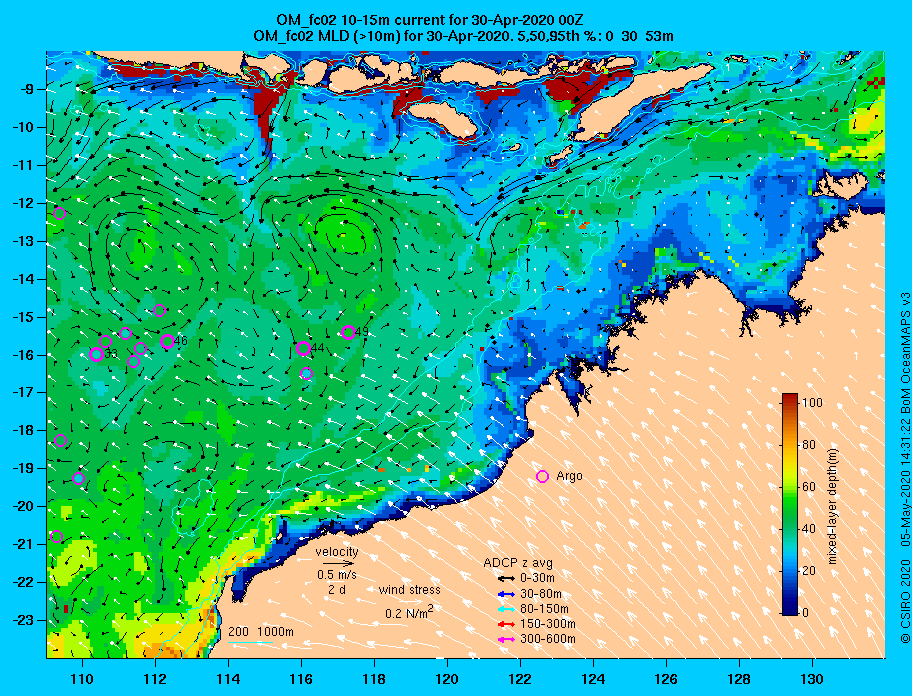The width and height of the screenshot is (912, 696).
Task: Click the '200 1000m' contour depth label
Action: 261,632
